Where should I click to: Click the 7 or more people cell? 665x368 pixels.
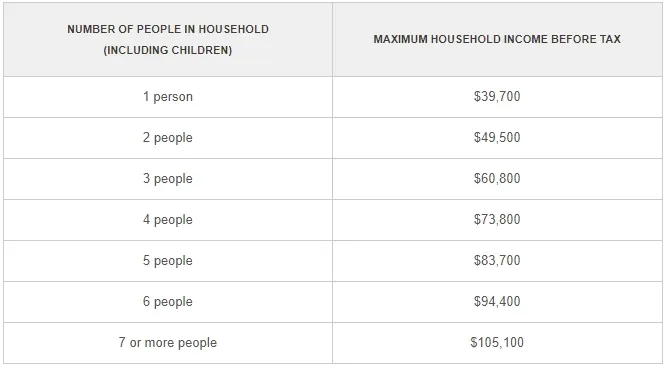(x=168, y=343)
